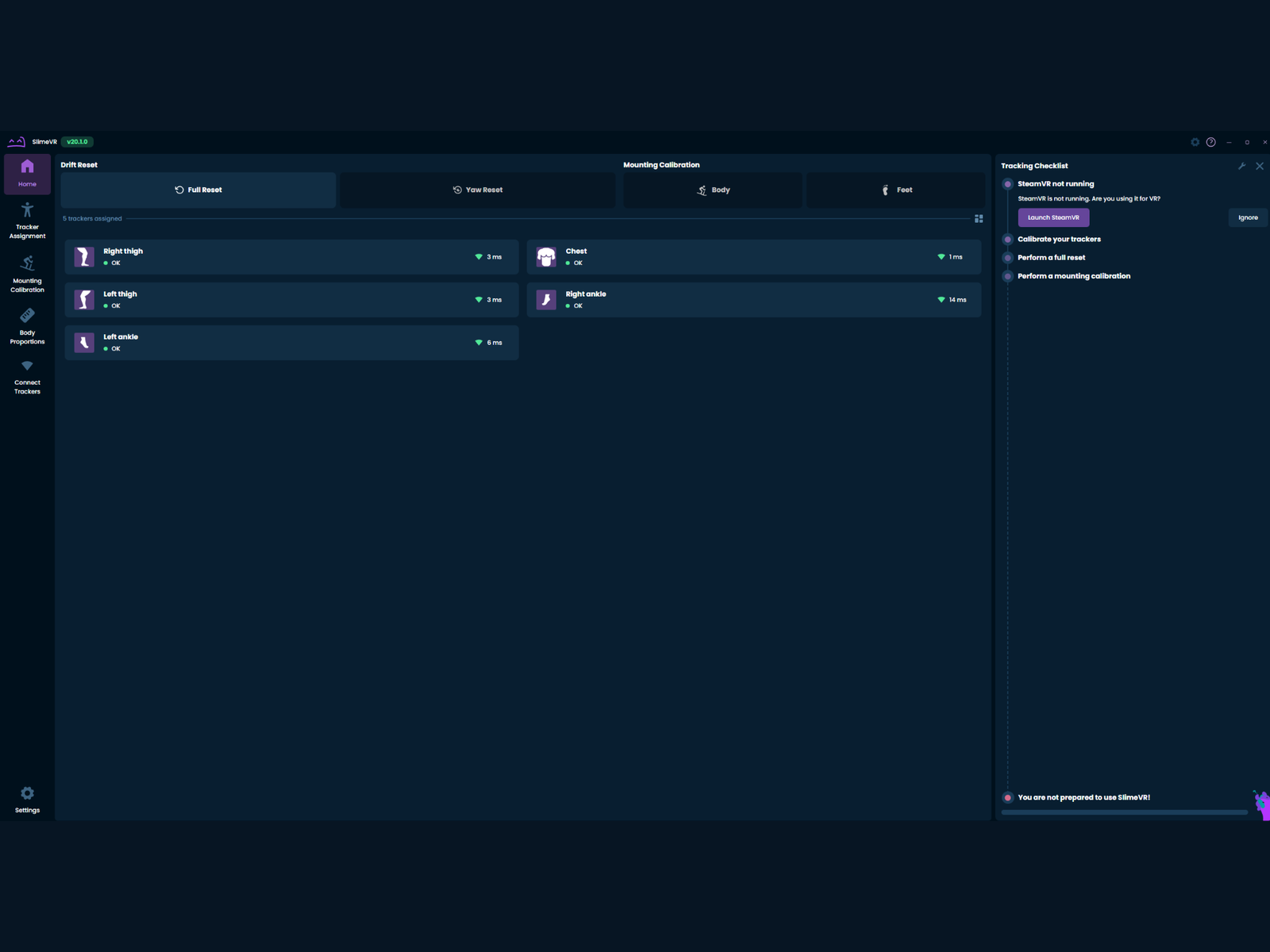The height and width of the screenshot is (952, 1270).
Task: Close the Tracking Checklist panel
Action: pyautogui.click(x=1260, y=166)
